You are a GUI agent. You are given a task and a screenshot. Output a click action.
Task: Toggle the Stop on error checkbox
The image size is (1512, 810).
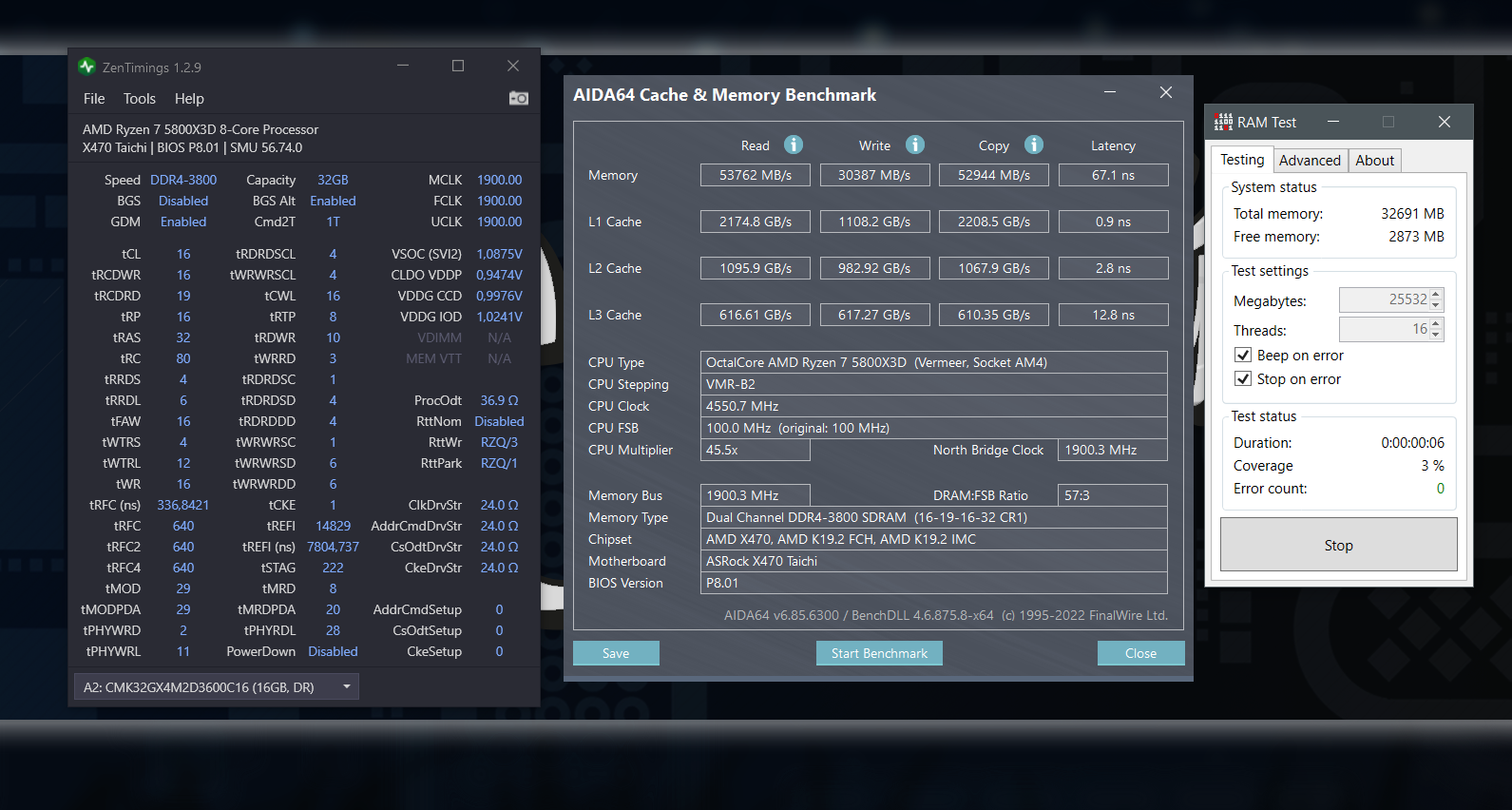pos(1242,378)
